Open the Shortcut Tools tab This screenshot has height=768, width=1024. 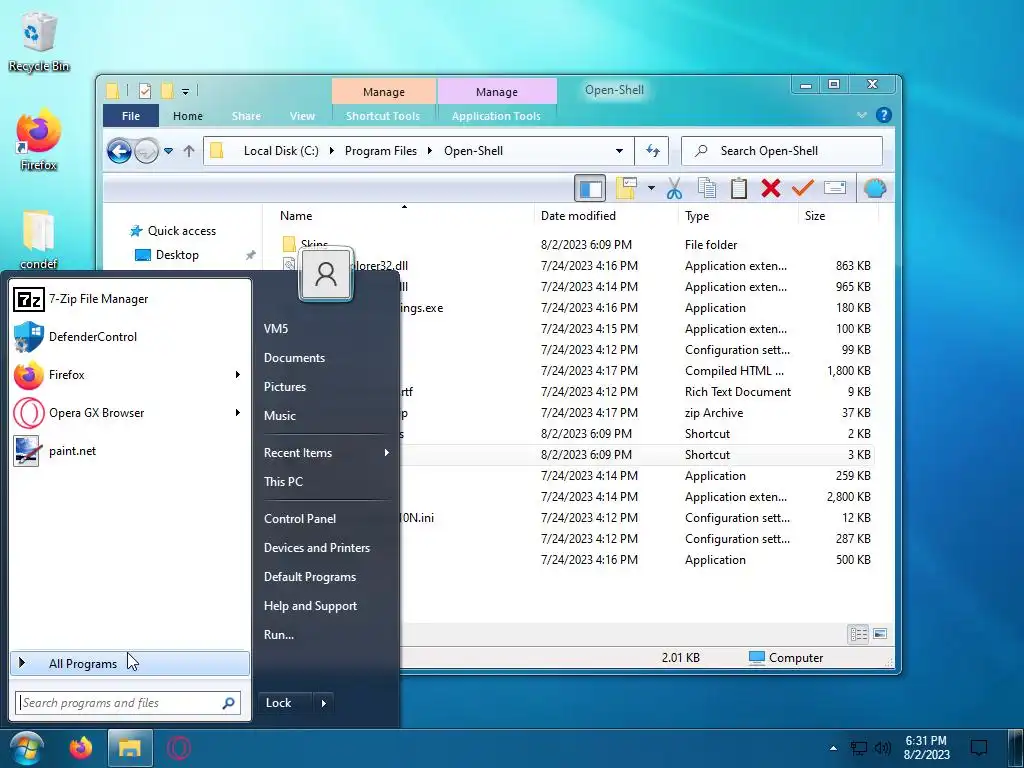point(383,116)
